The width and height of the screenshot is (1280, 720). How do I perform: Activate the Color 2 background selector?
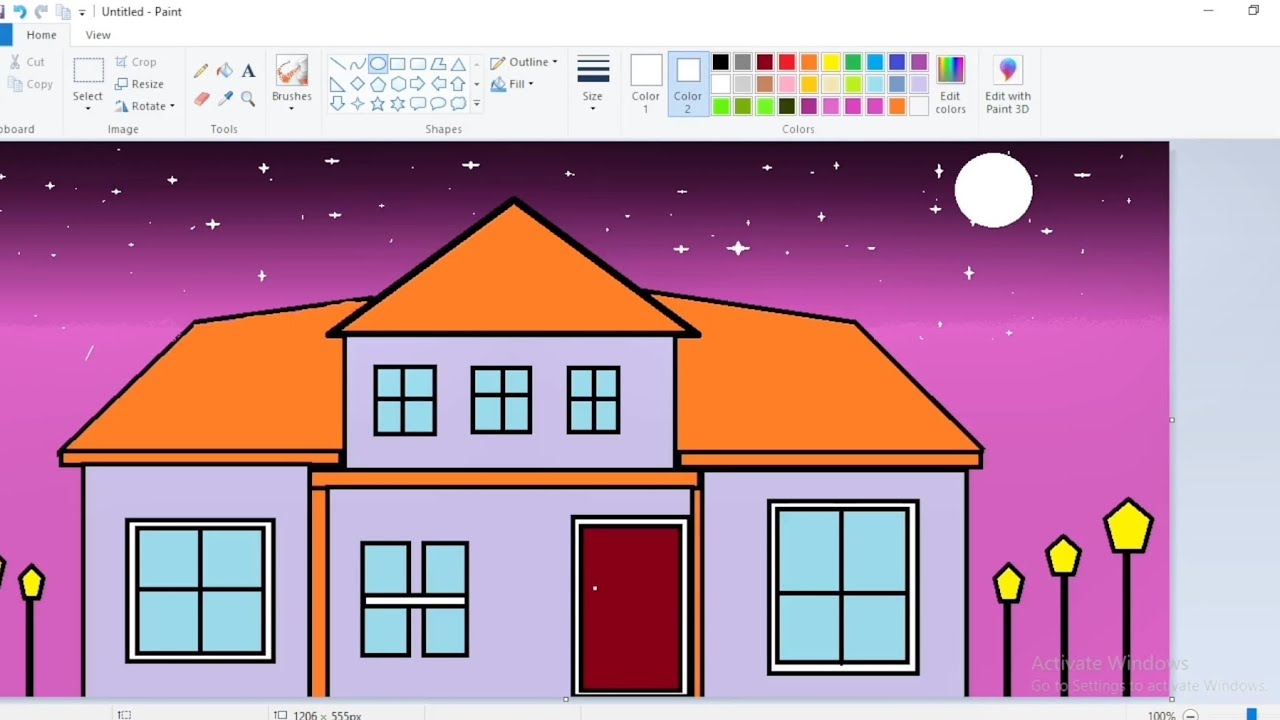click(687, 84)
